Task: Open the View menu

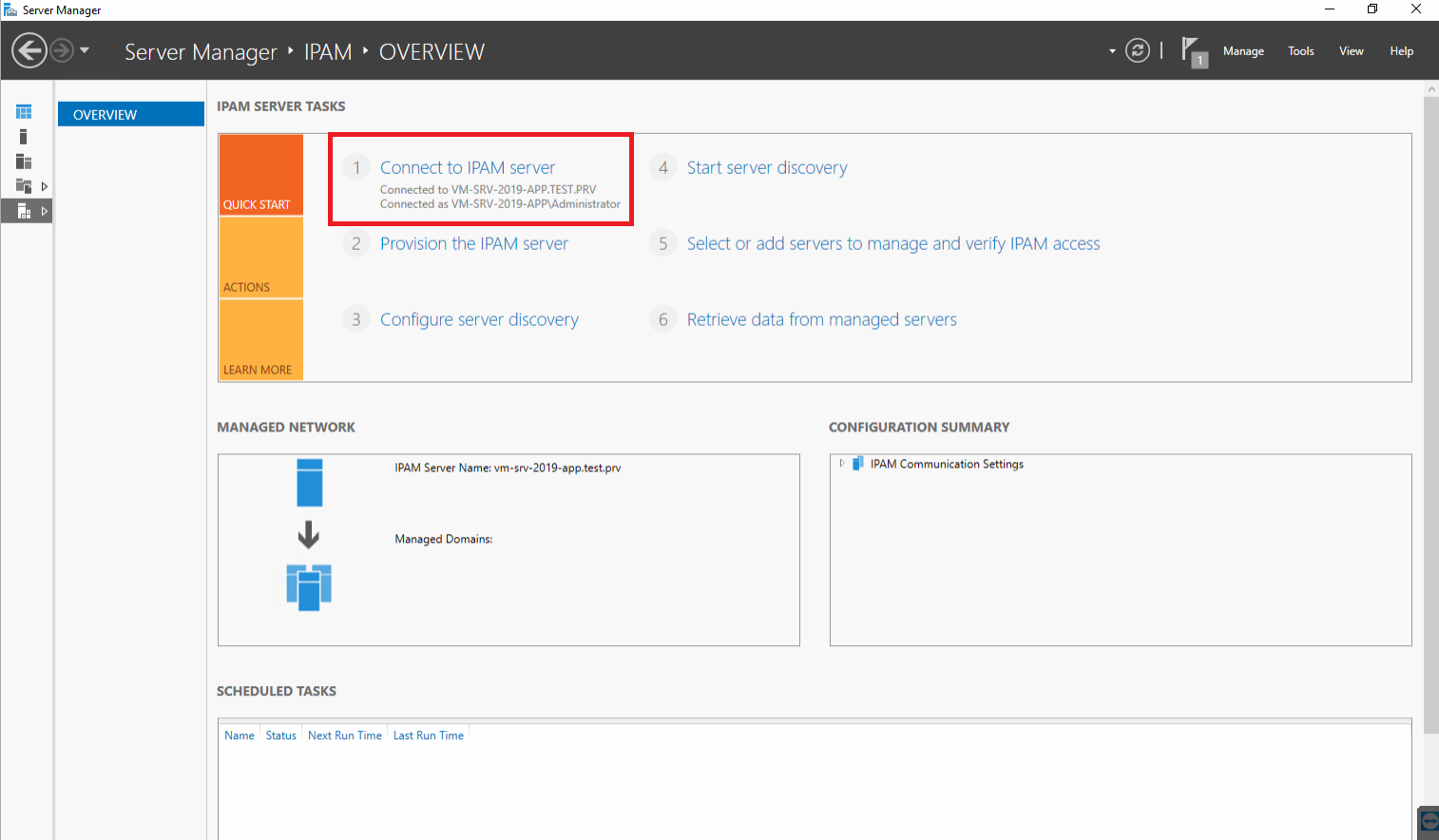Action: pos(1352,51)
